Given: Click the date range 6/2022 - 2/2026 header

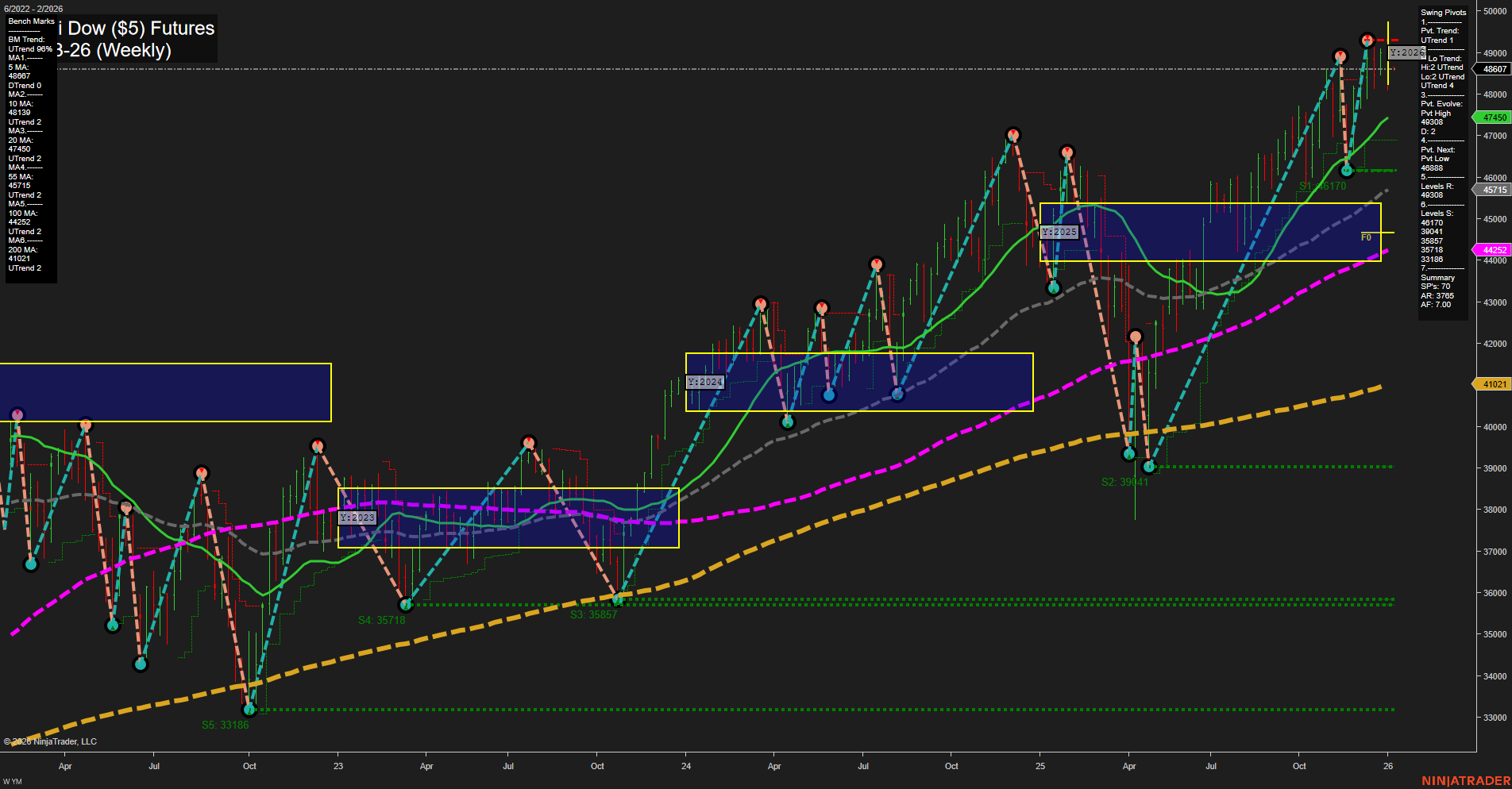Looking at the screenshot, I should pos(33,9).
